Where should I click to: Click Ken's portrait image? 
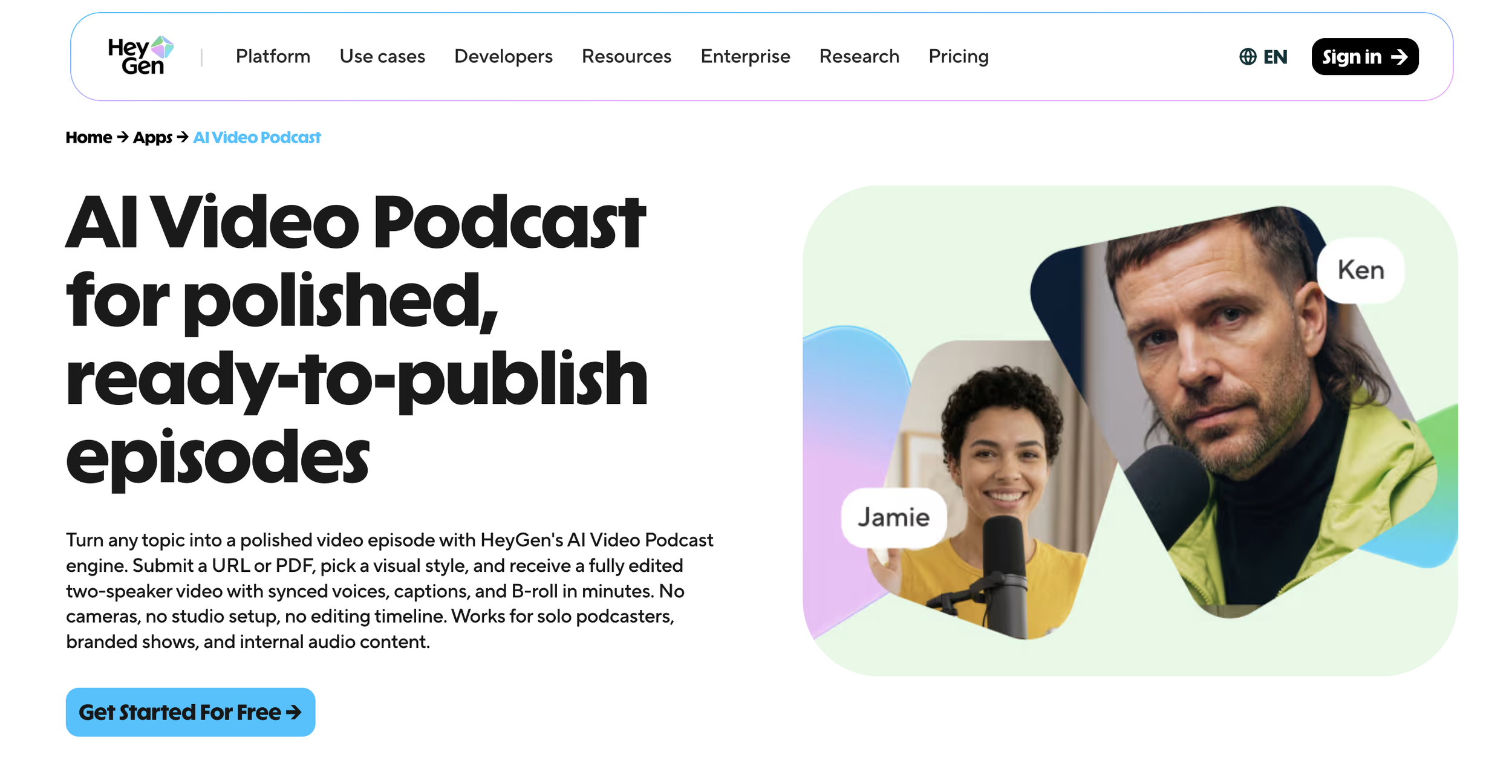pos(1234,411)
